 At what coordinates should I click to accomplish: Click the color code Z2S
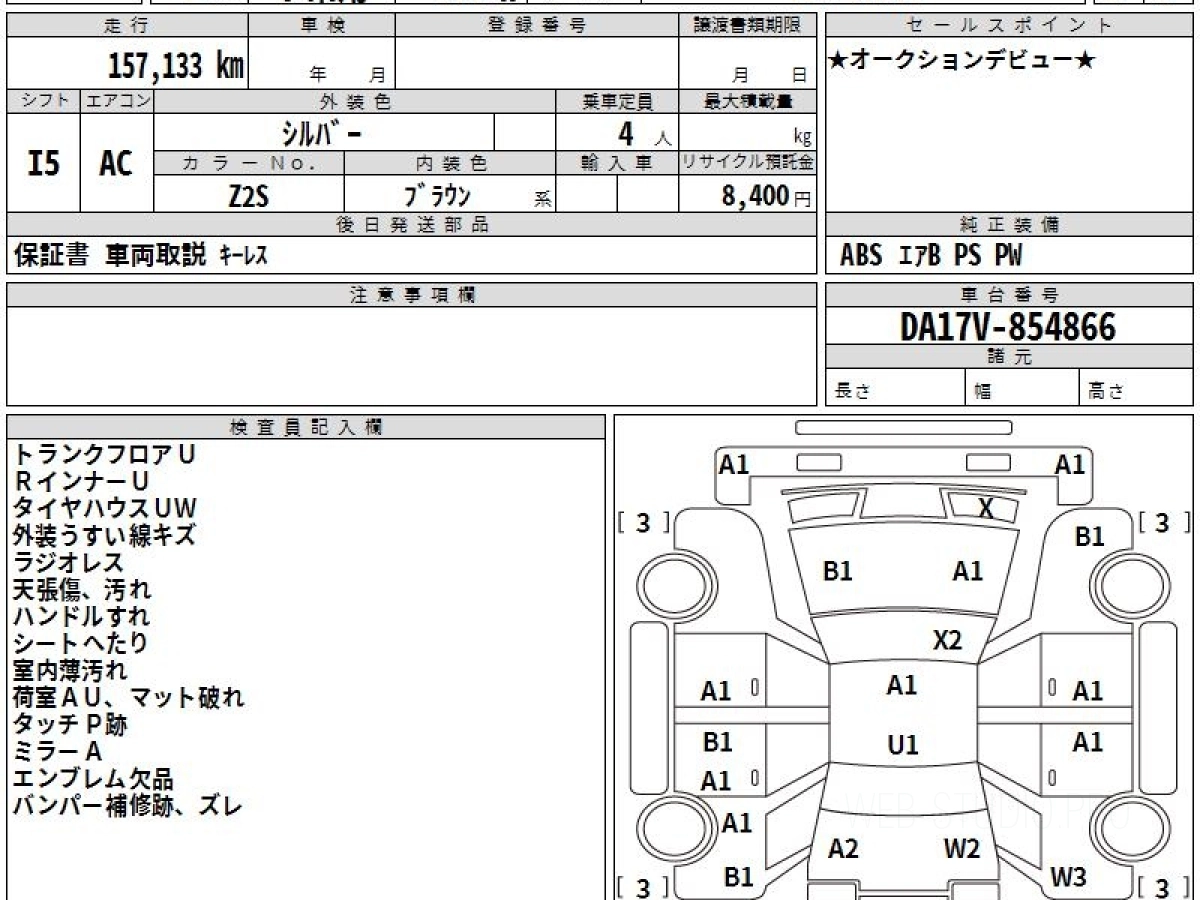pyautogui.click(x=249, y=196)
